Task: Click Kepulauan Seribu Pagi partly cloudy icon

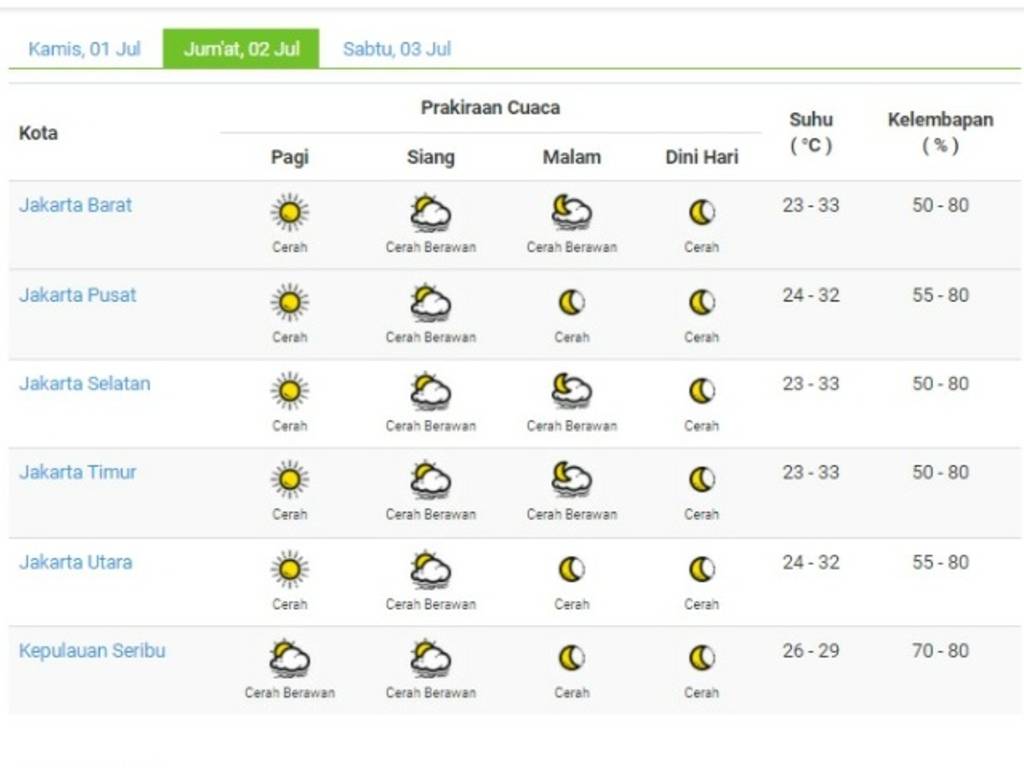Action: pos(290,658)
